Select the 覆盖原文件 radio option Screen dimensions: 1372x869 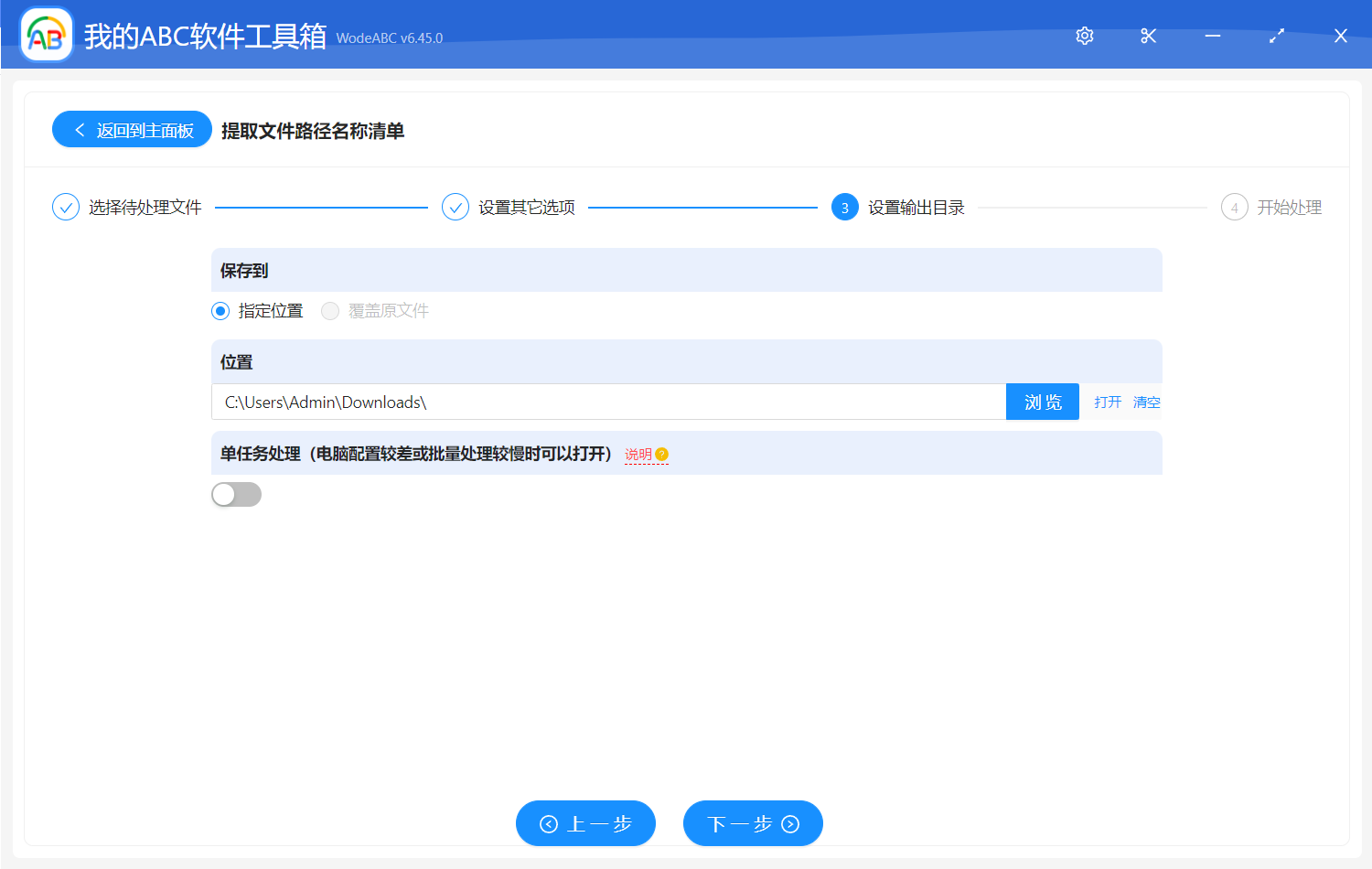[x=330, y=311]
